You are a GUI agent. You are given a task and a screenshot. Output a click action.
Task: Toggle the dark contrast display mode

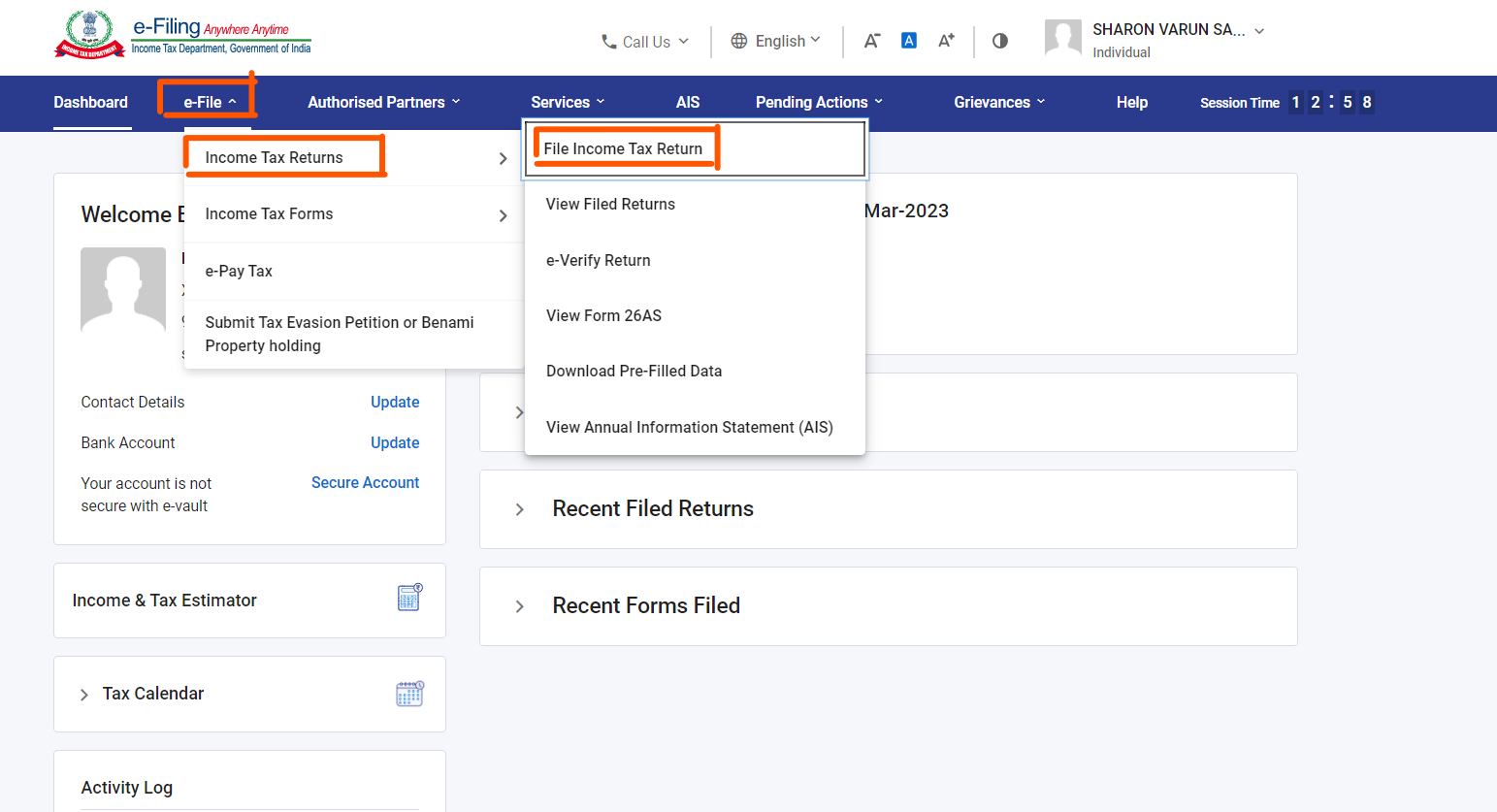999,40
